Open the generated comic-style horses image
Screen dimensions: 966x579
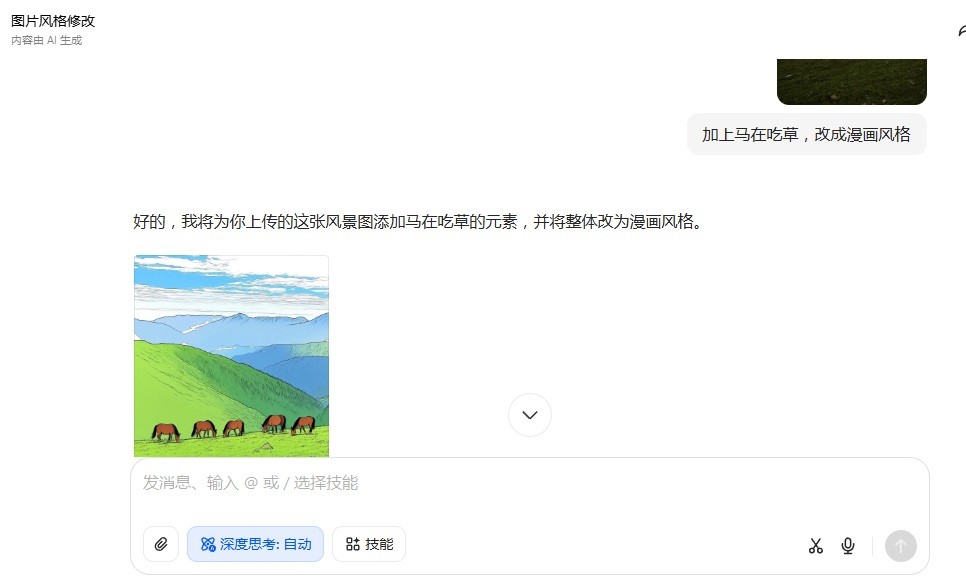point(231,356)
